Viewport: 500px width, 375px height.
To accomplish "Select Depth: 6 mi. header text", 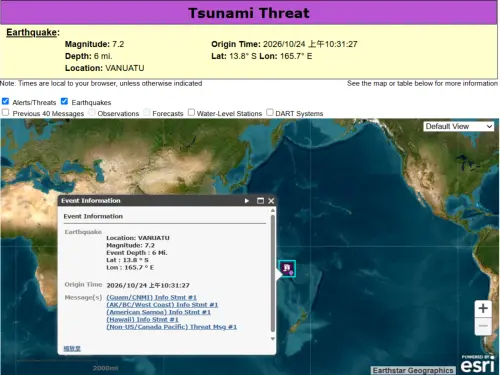I will point(89,56).
